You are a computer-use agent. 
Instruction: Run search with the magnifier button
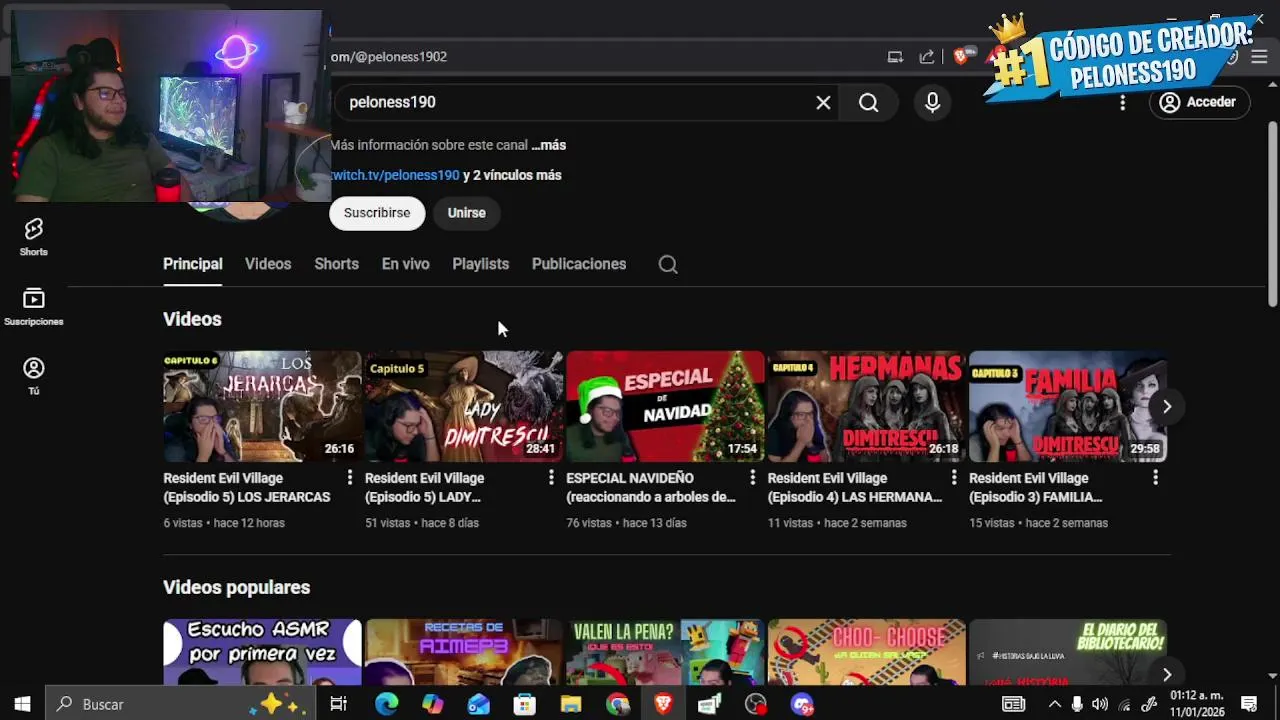868,102
